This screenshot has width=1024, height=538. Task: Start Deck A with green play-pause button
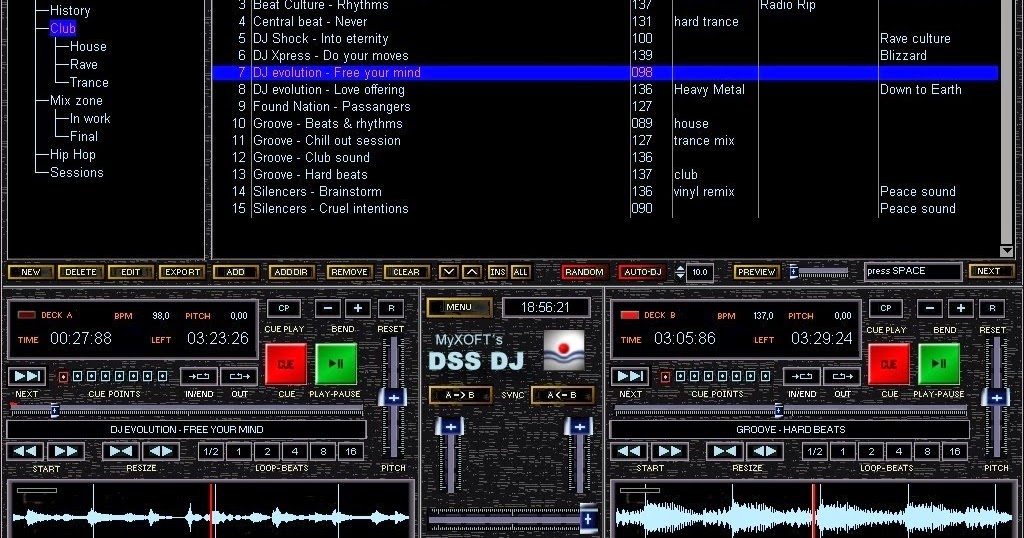tap(336, 364)
